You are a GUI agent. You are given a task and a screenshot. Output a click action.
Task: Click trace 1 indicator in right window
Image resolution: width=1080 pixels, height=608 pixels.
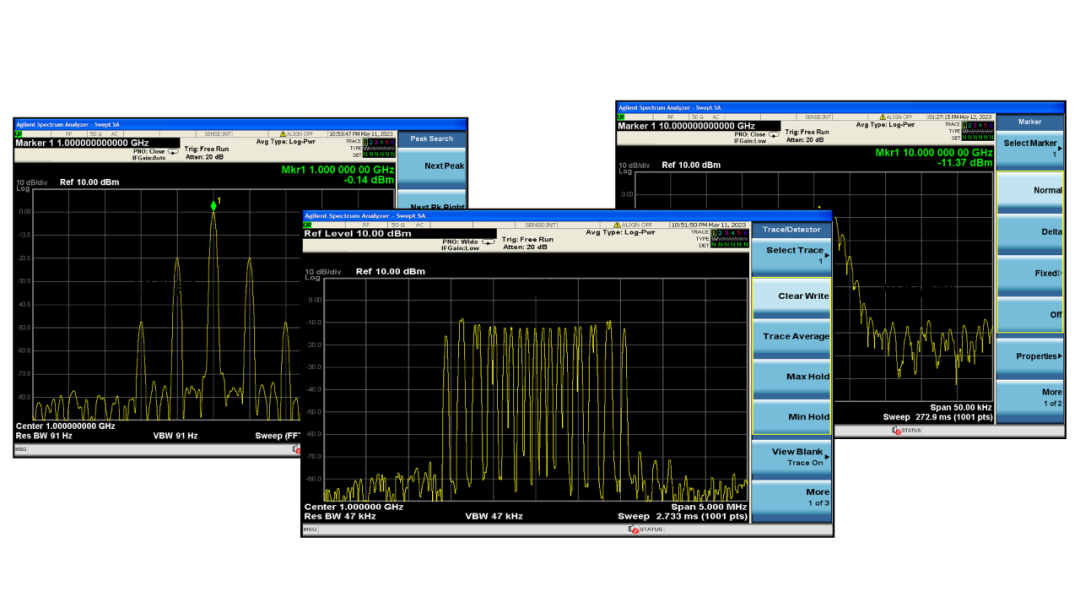965,125
